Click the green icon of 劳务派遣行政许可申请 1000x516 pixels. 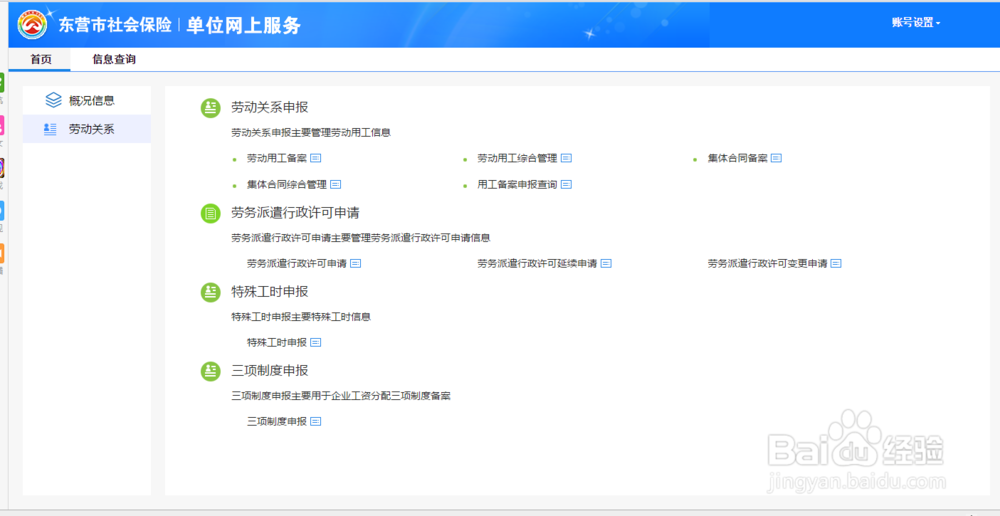point(210,213)
